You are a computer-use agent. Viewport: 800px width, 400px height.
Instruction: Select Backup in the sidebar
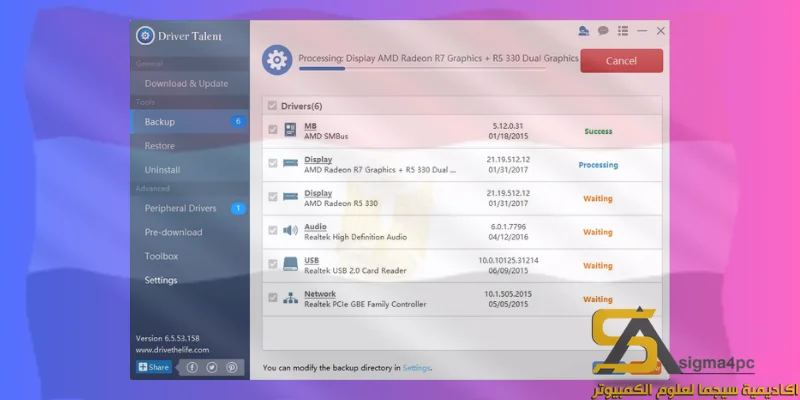190,121
